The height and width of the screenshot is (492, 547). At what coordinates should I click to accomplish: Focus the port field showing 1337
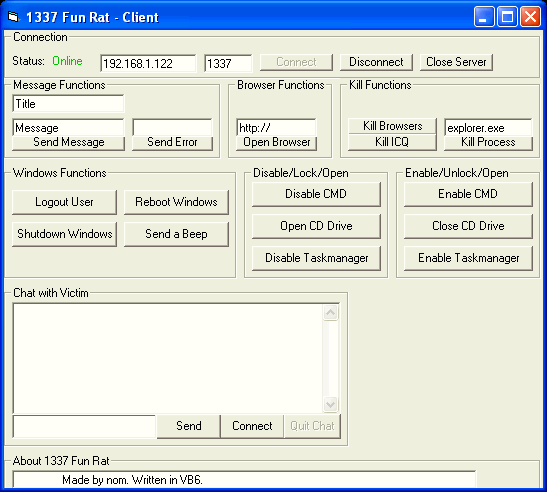point(228,64)
